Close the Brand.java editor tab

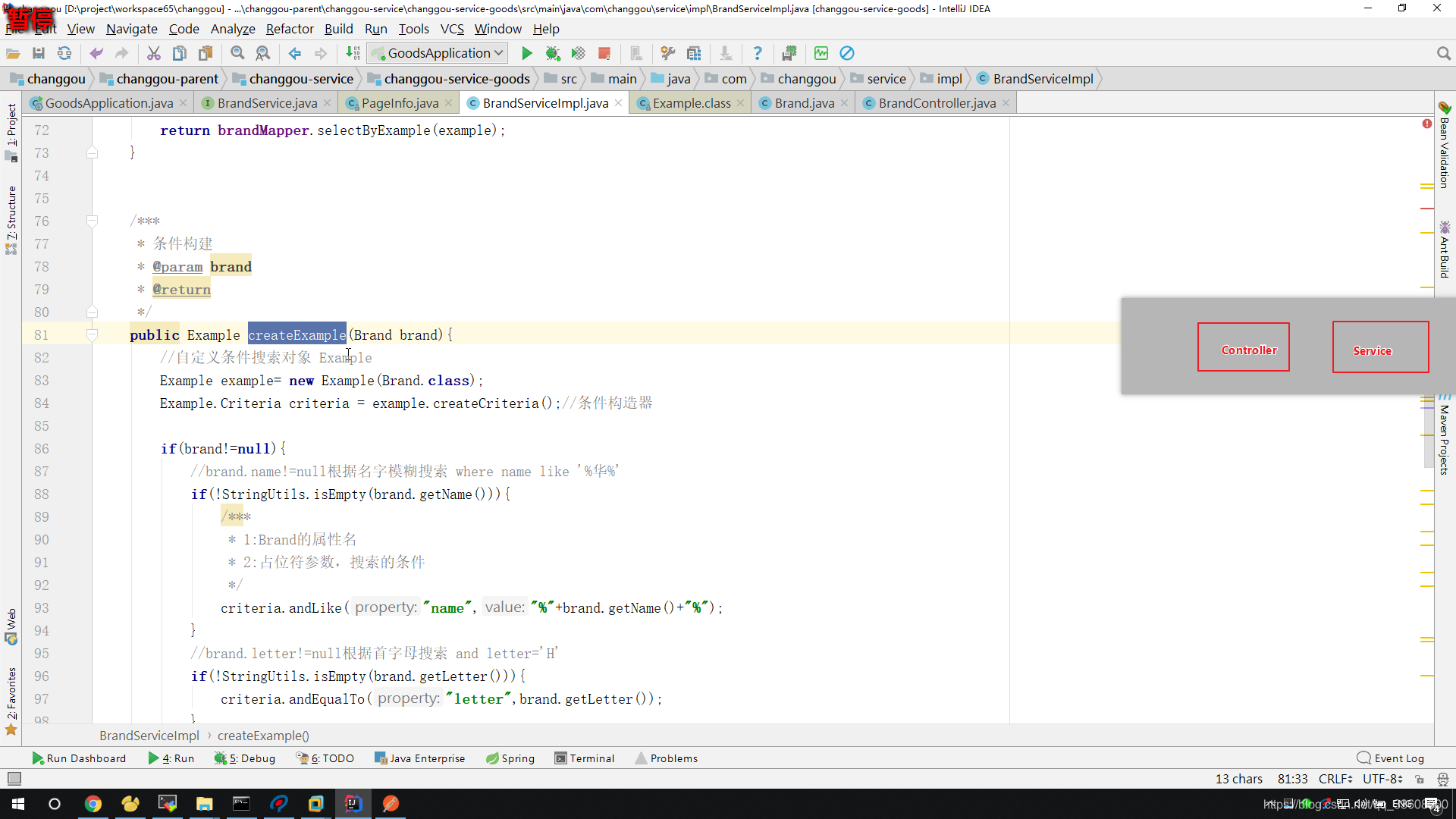(x=844, y=103)
